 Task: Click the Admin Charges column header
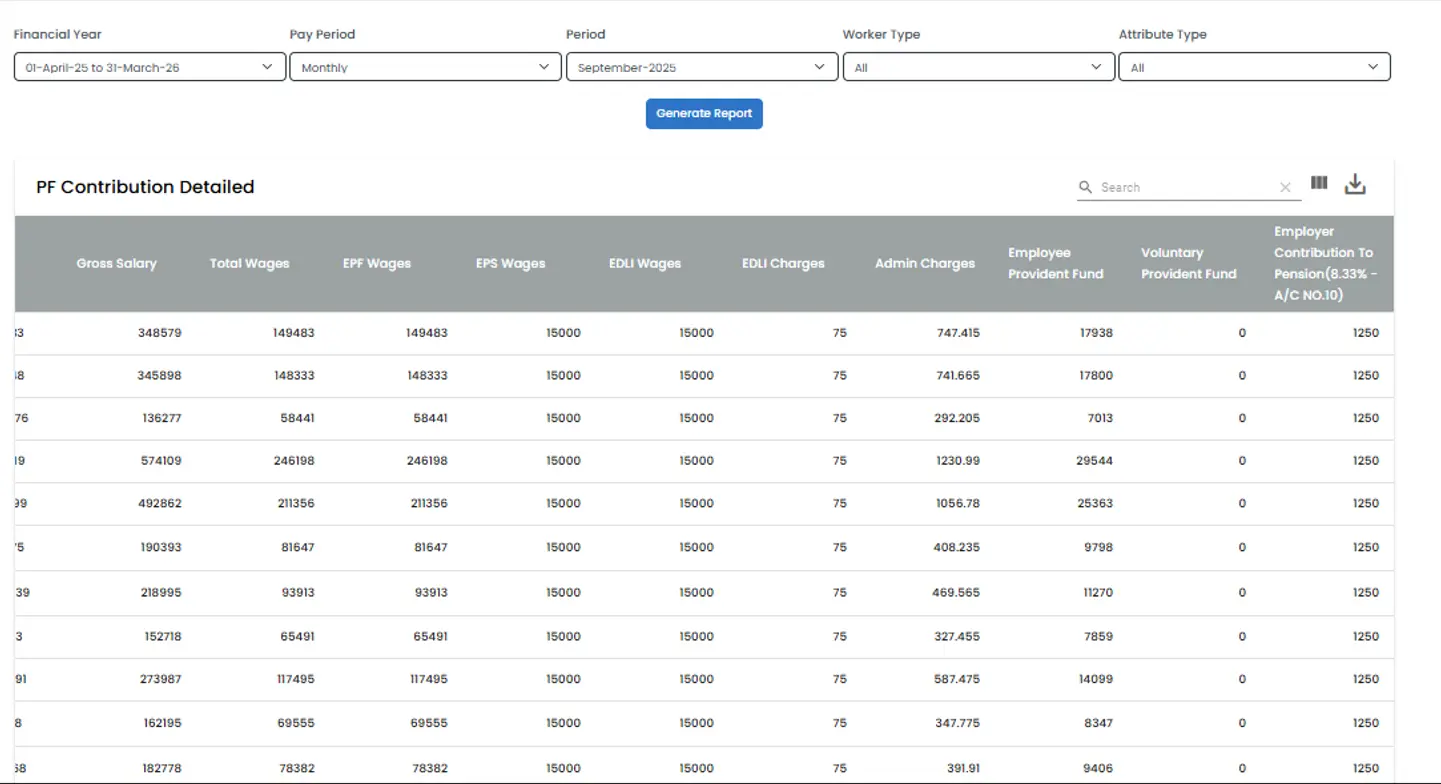[923, 263]
